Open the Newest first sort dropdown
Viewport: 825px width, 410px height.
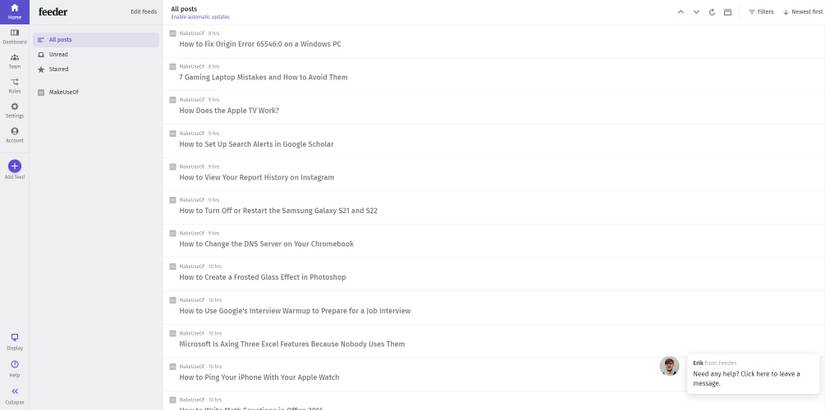802,12
